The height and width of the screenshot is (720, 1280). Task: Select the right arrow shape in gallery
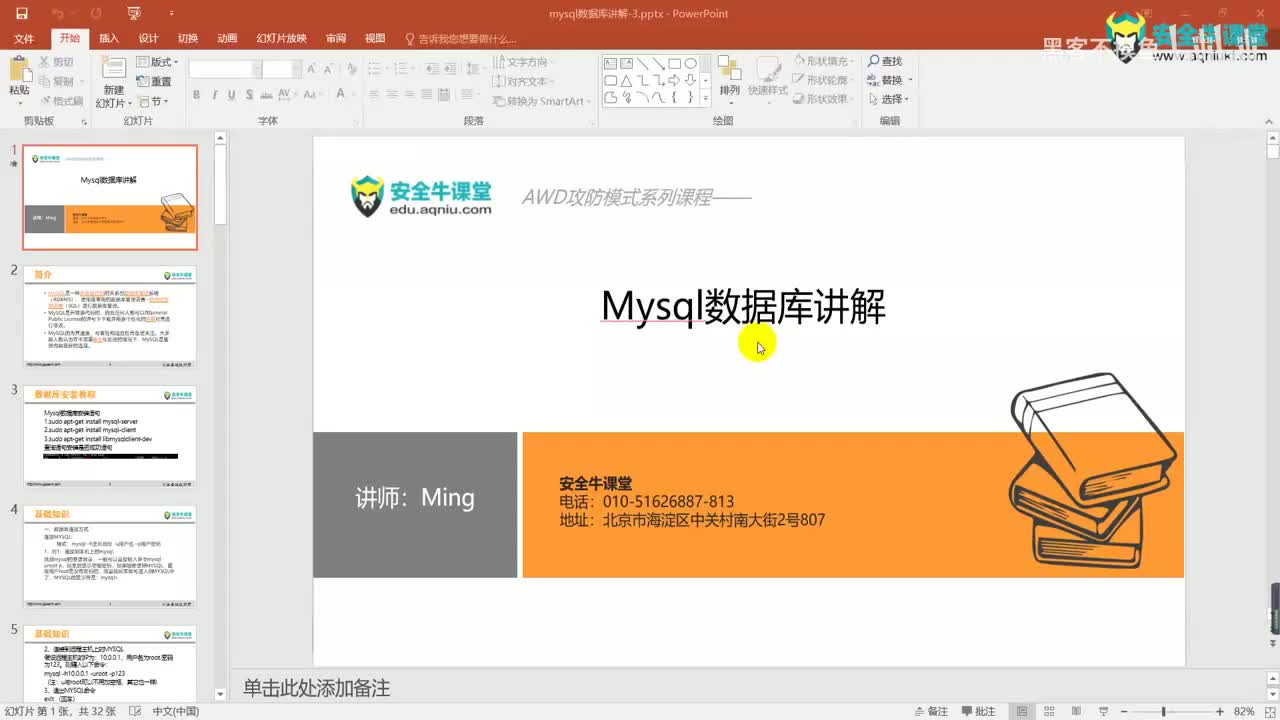click(674, 80)
